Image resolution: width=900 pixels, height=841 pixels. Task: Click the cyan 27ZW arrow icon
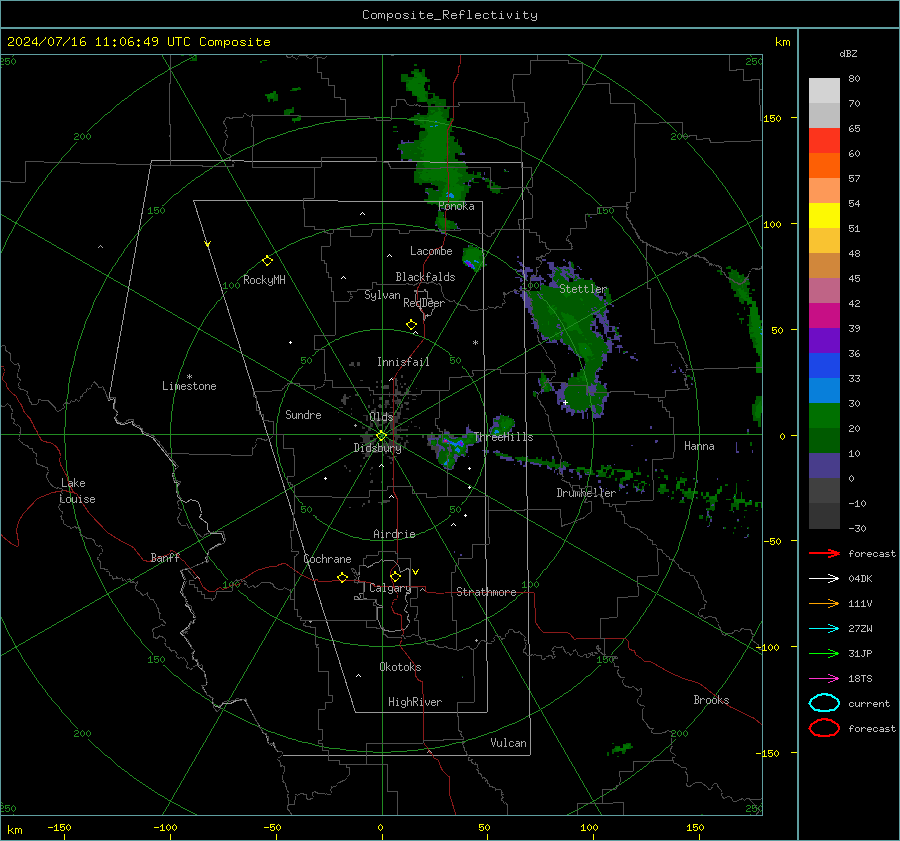click(x=824, y=629)
